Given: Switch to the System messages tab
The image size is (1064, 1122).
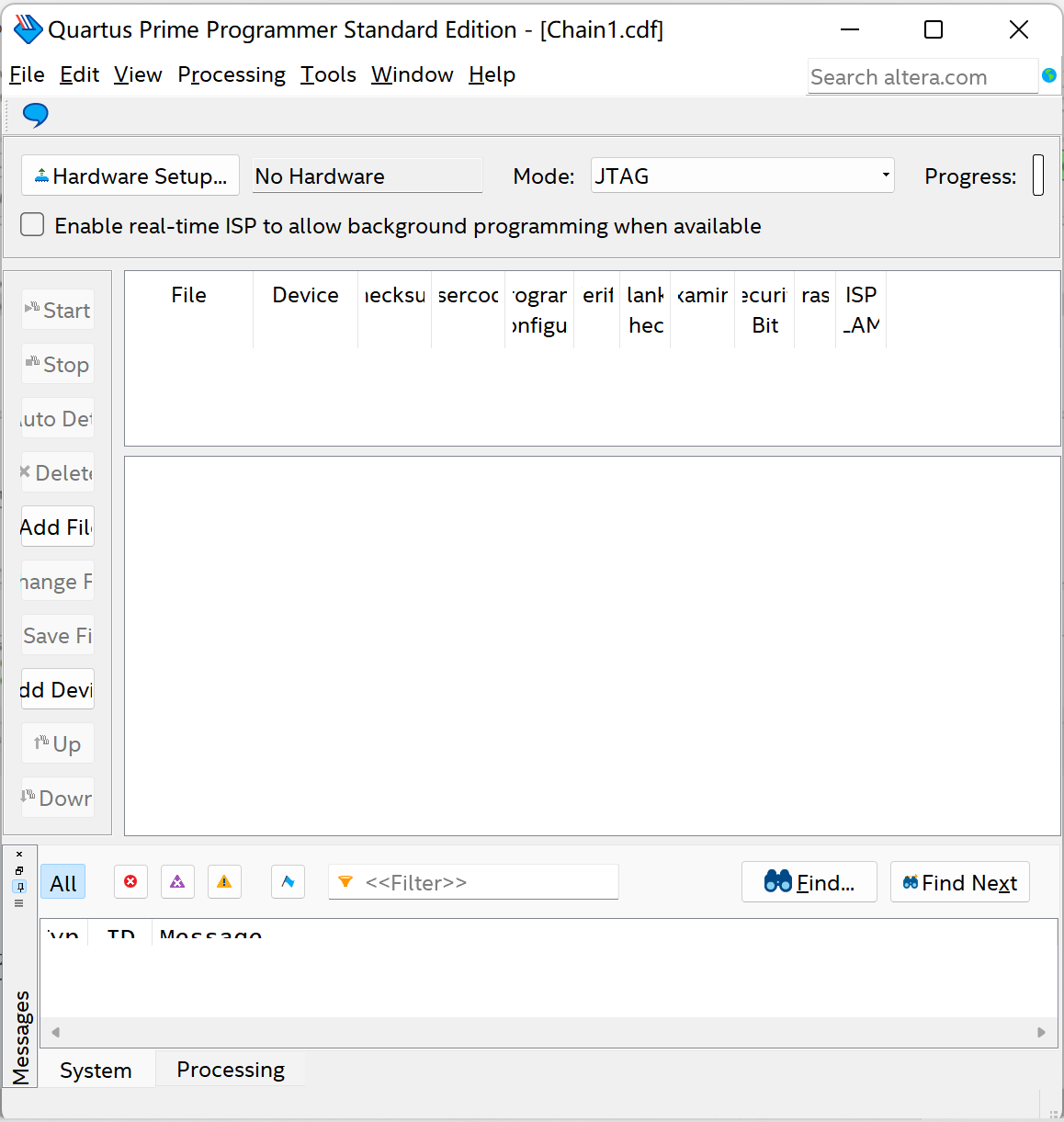Looking at the screenshot, I should click(x=96, y=1071).
